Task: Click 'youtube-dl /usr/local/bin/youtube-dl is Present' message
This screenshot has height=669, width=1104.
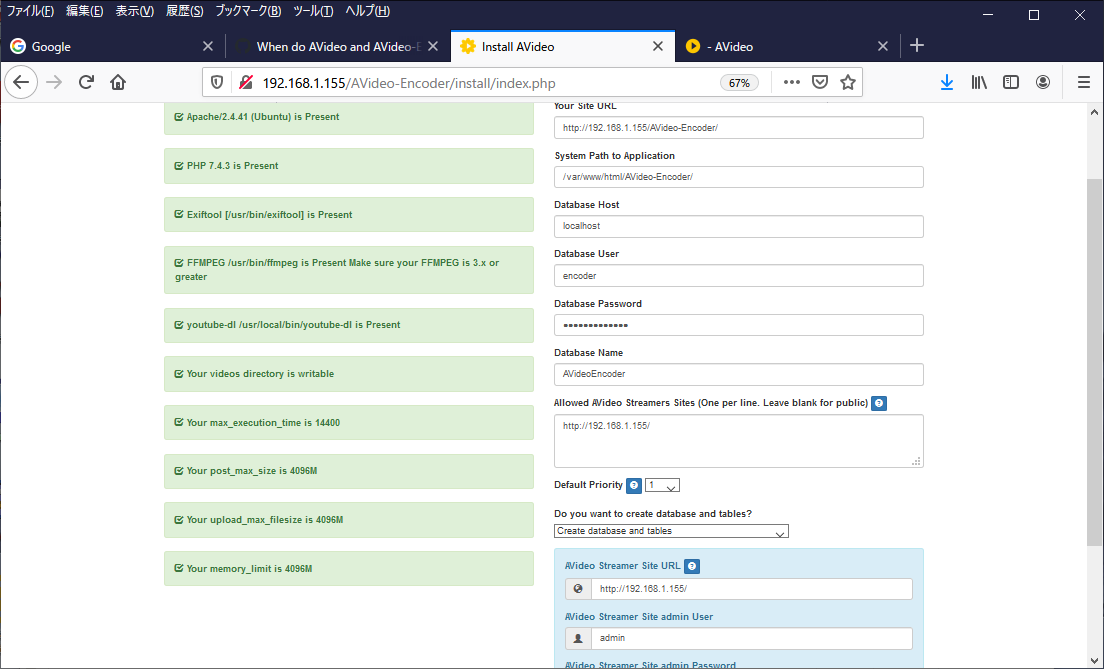Action: click(349, 325)
